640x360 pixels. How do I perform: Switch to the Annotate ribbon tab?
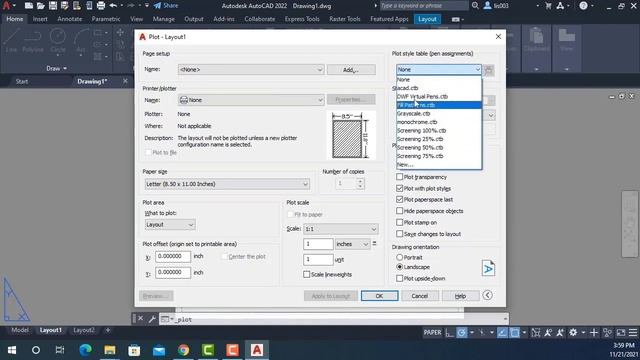tap(69, 19)
